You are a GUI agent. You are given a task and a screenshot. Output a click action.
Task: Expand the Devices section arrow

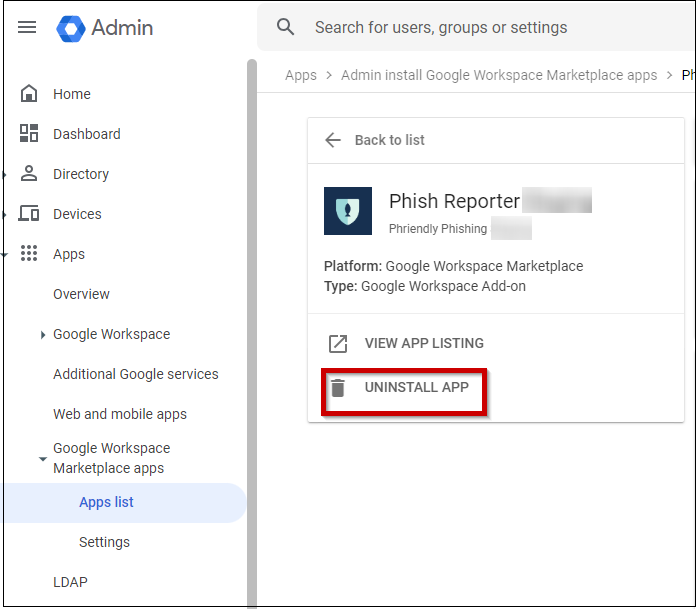4,215
